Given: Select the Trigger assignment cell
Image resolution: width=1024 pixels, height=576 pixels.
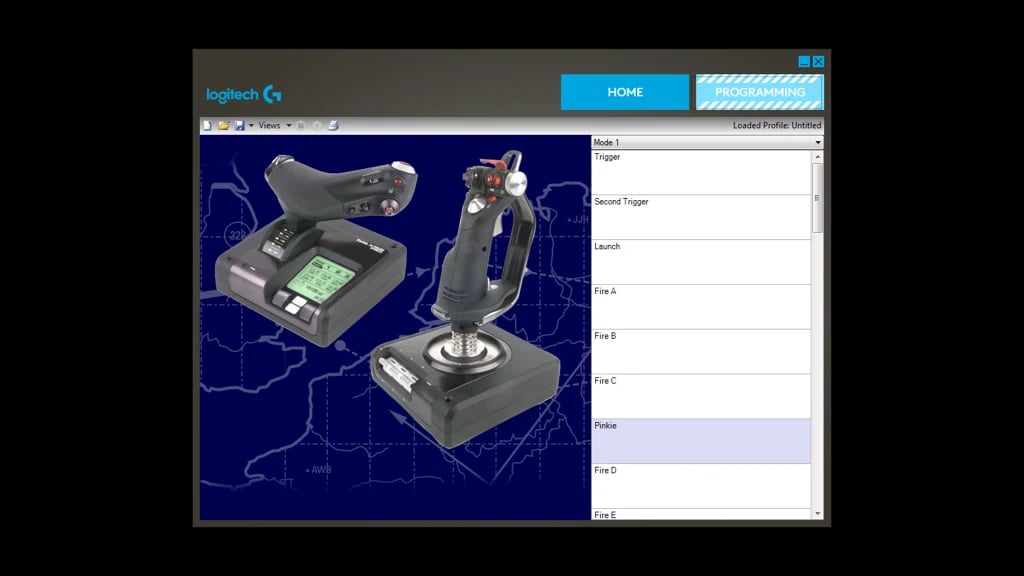Looking at the screenshot, I should [x=700, y=172].
